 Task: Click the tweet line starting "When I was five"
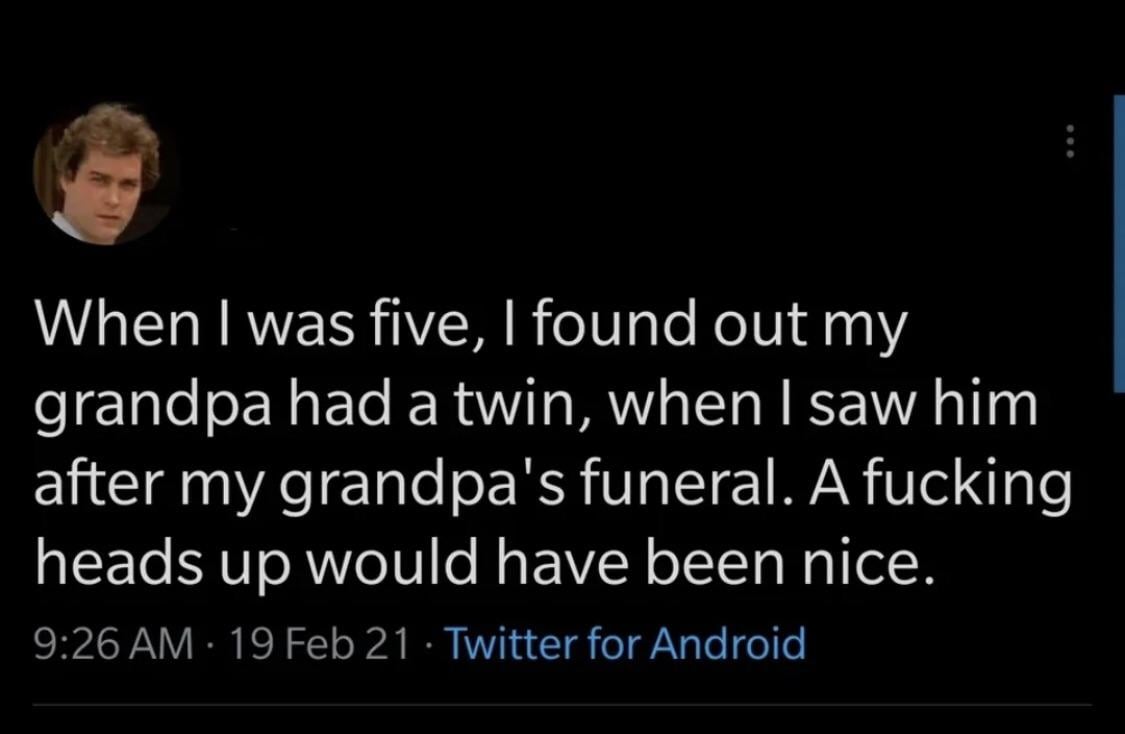point(469,327)
